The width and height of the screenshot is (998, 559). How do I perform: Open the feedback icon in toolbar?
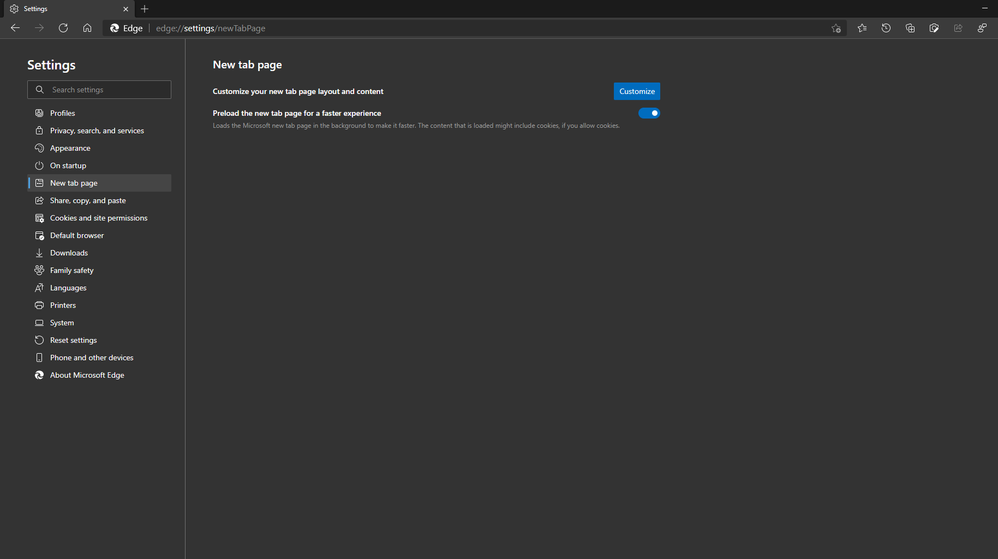pos(982,28)
